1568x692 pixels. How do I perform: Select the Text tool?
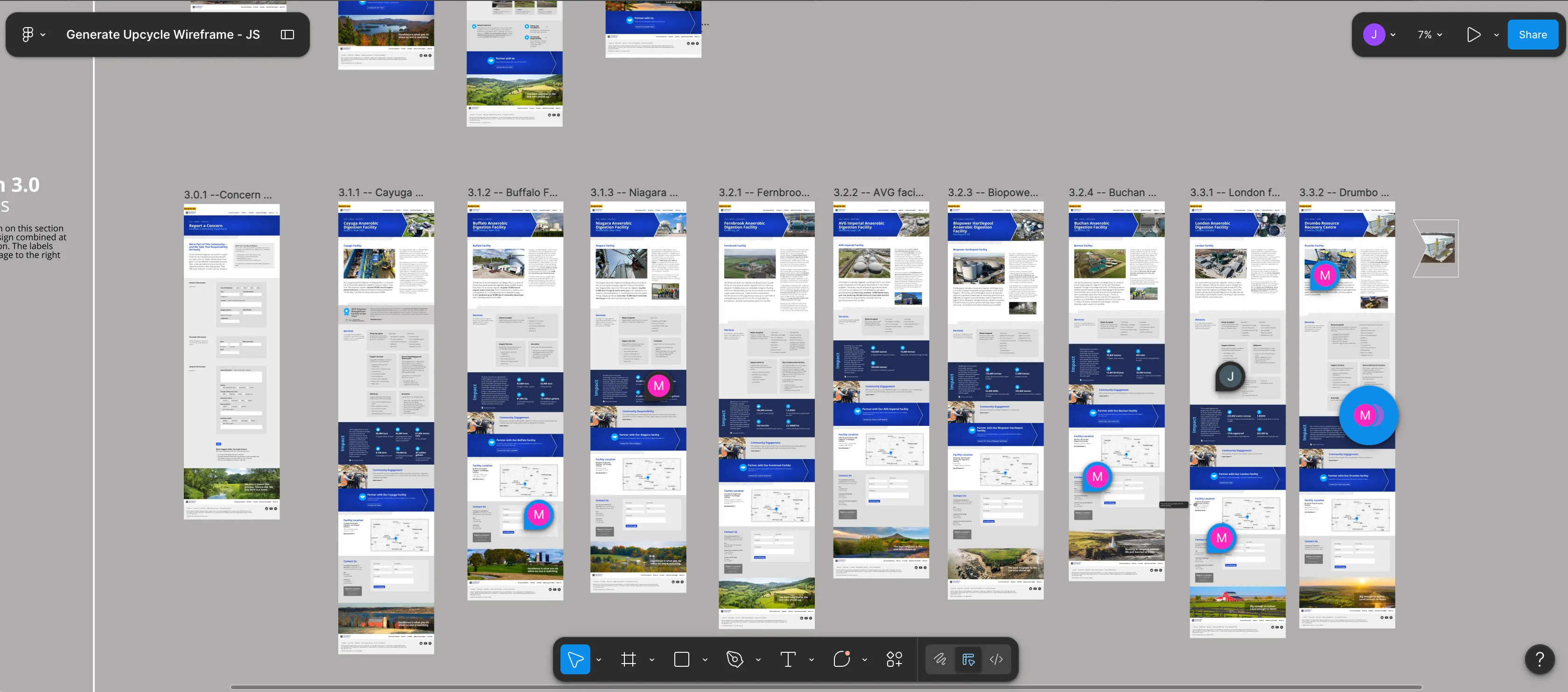[788, 659]
